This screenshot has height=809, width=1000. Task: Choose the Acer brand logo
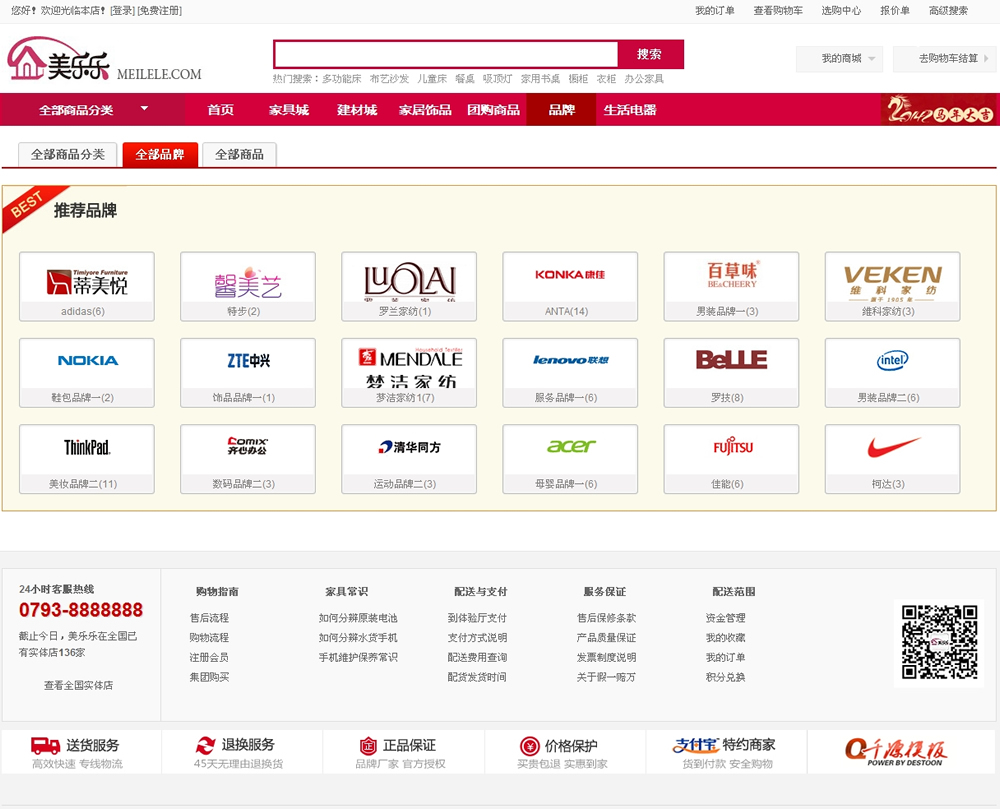pos(570,447)
